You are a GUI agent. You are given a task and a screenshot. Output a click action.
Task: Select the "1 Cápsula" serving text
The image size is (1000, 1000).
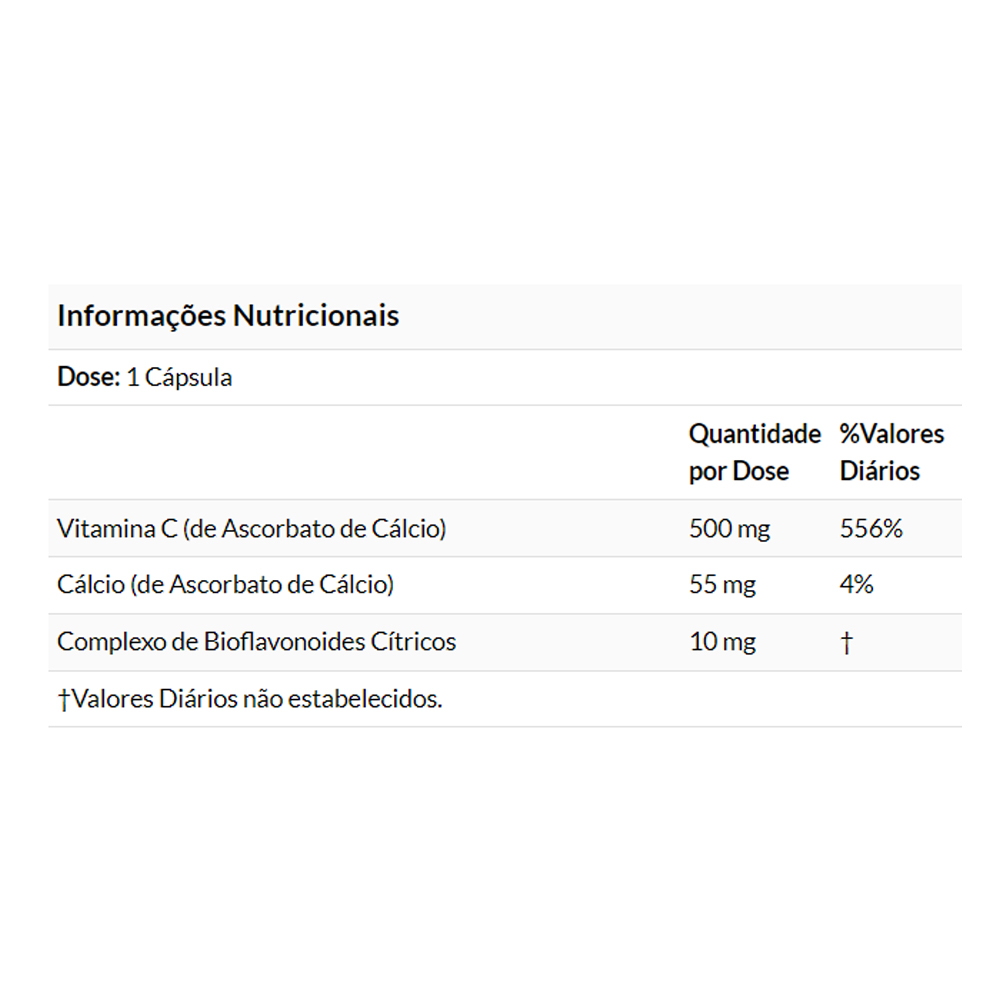(180, 379)
